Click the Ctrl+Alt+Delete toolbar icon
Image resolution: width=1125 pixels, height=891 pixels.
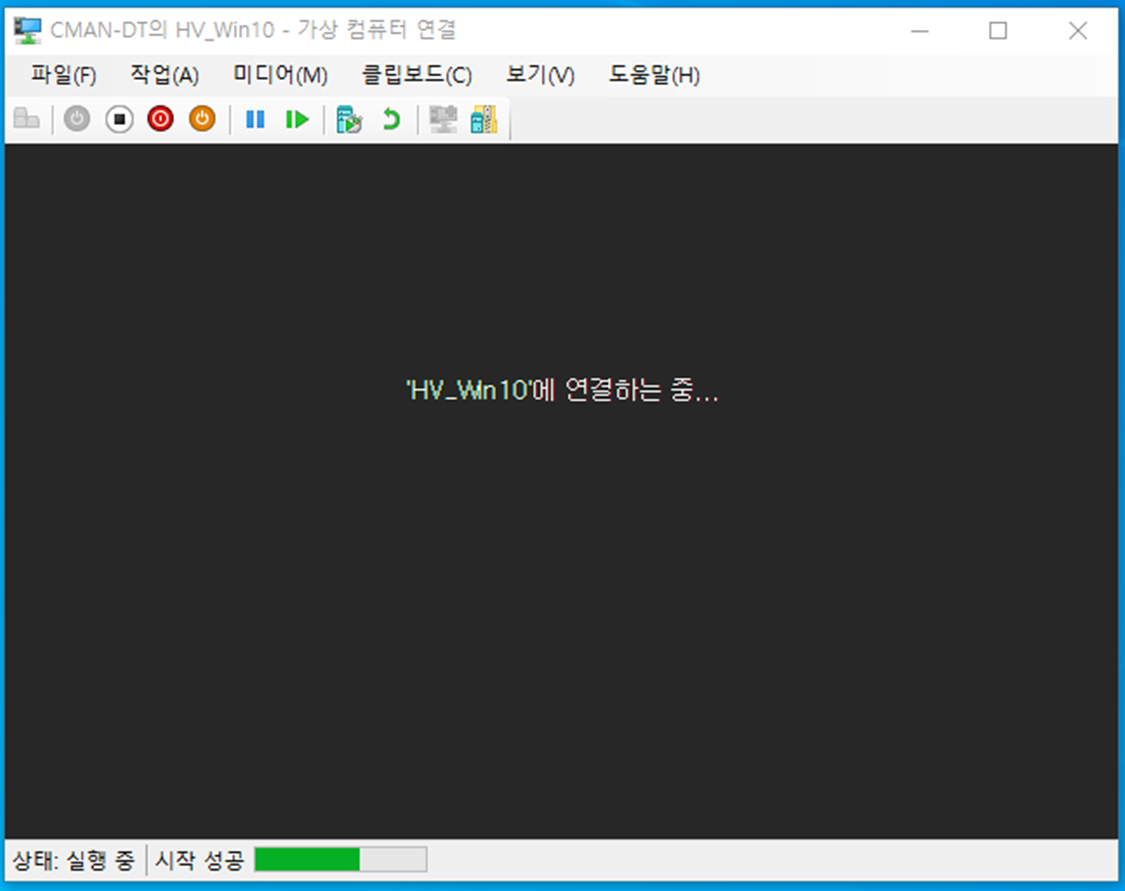pyautogui.click(x=27, y=118)
